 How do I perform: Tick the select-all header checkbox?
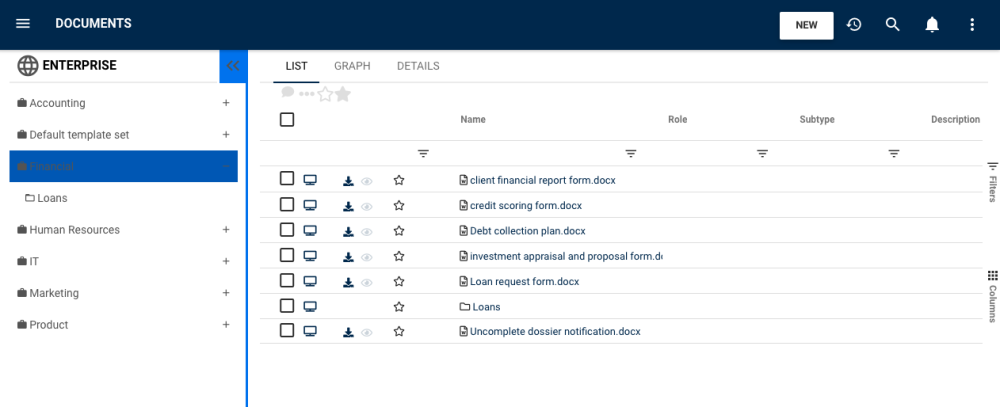[287, 119]
